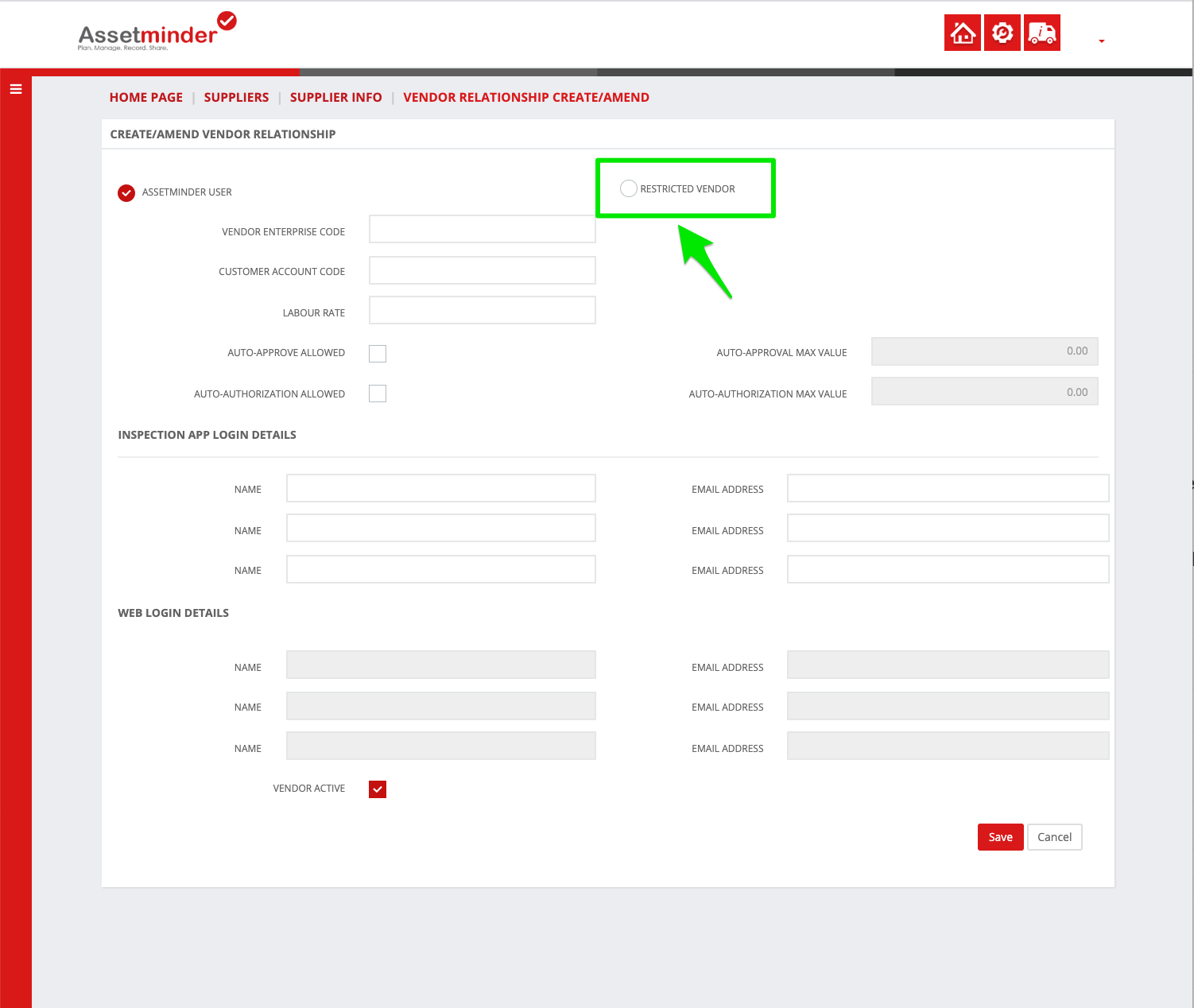Image resolution: width=1194 pixels, height=1008 pixels.
Task: Click the truck info icon
Action: click(1042, 33)
